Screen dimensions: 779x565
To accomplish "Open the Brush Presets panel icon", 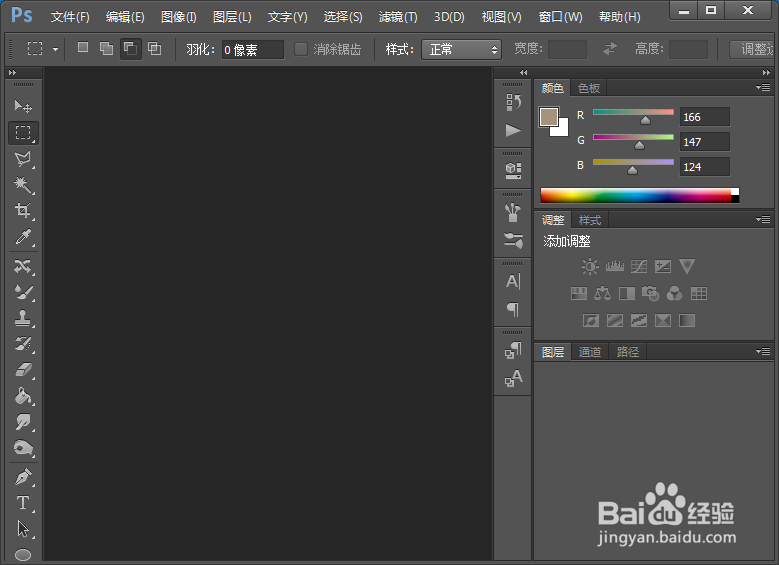I will 513,241.
